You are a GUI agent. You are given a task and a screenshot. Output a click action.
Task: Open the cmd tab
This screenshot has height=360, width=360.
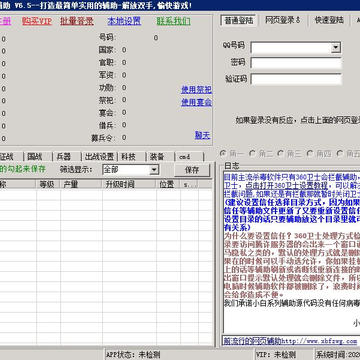189,156
